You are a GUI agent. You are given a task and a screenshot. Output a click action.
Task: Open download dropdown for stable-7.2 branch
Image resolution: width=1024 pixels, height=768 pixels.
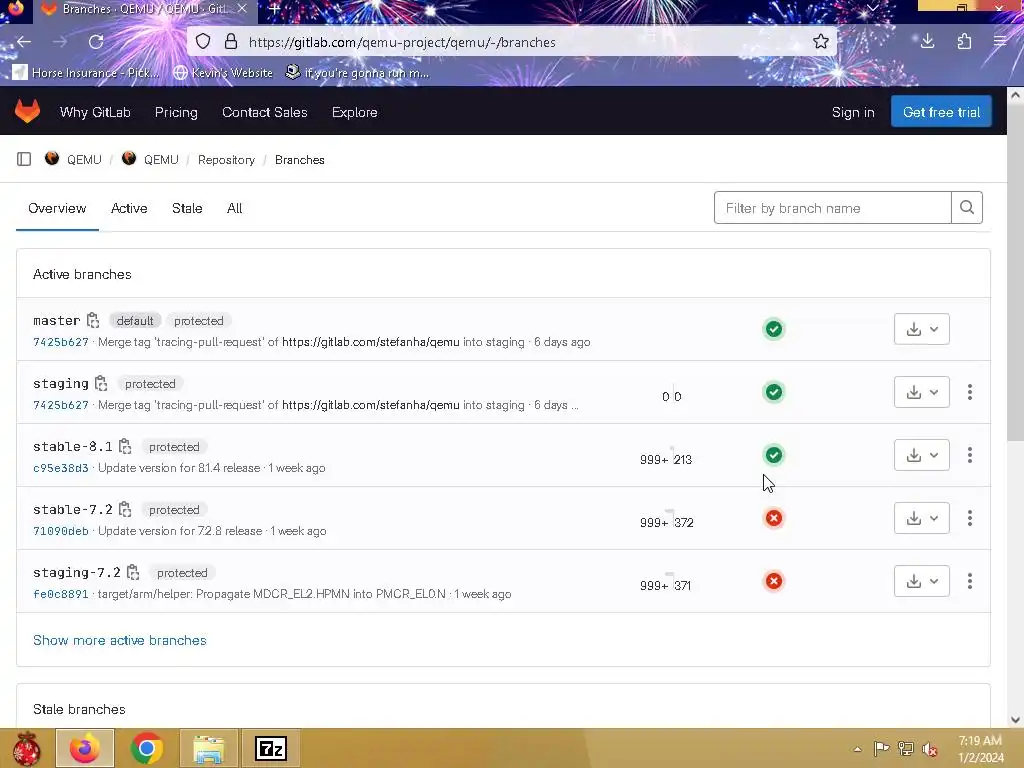921,518
